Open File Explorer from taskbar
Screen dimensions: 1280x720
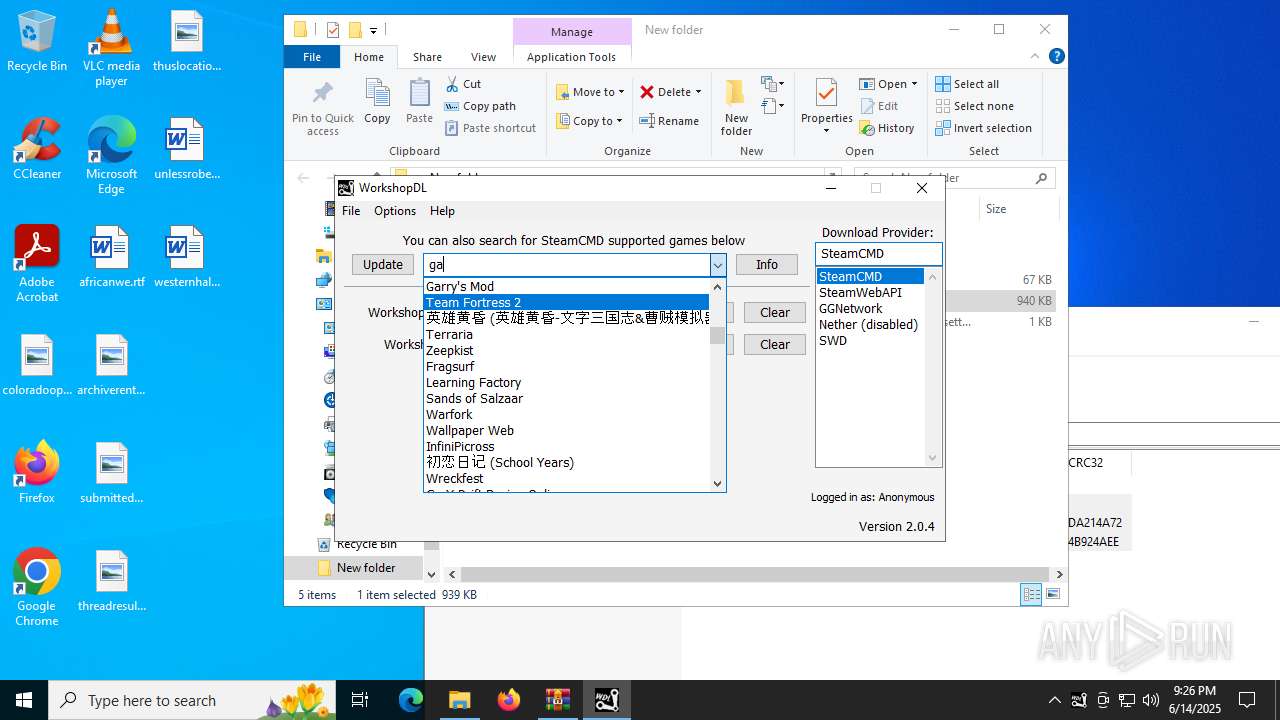(459, 700)
